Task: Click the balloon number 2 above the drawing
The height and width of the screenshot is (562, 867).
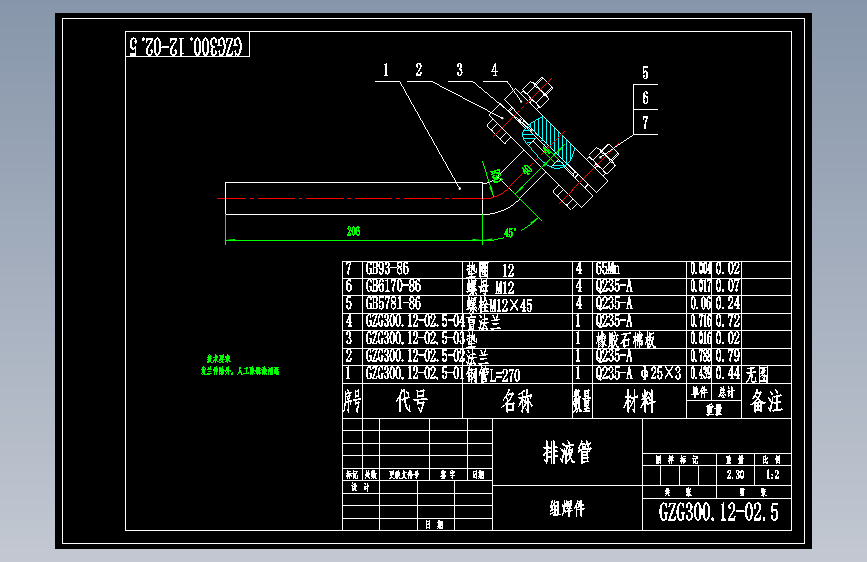Action: pyautogui.click(x=419, y=70)
